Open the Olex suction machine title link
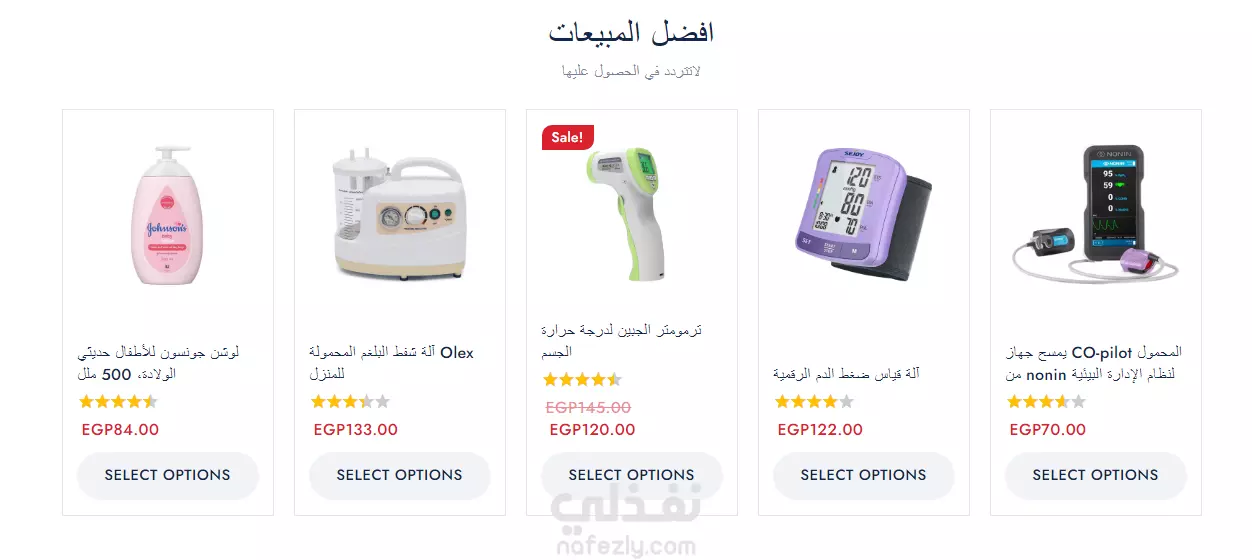 [392, 363]
